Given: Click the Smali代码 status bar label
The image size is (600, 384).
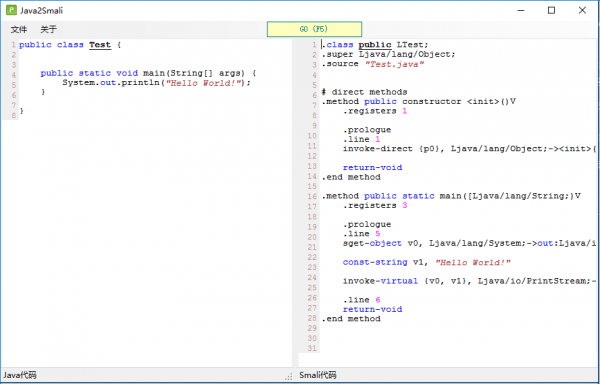Looking at the screenshot, I should click(x=318, y=375).
